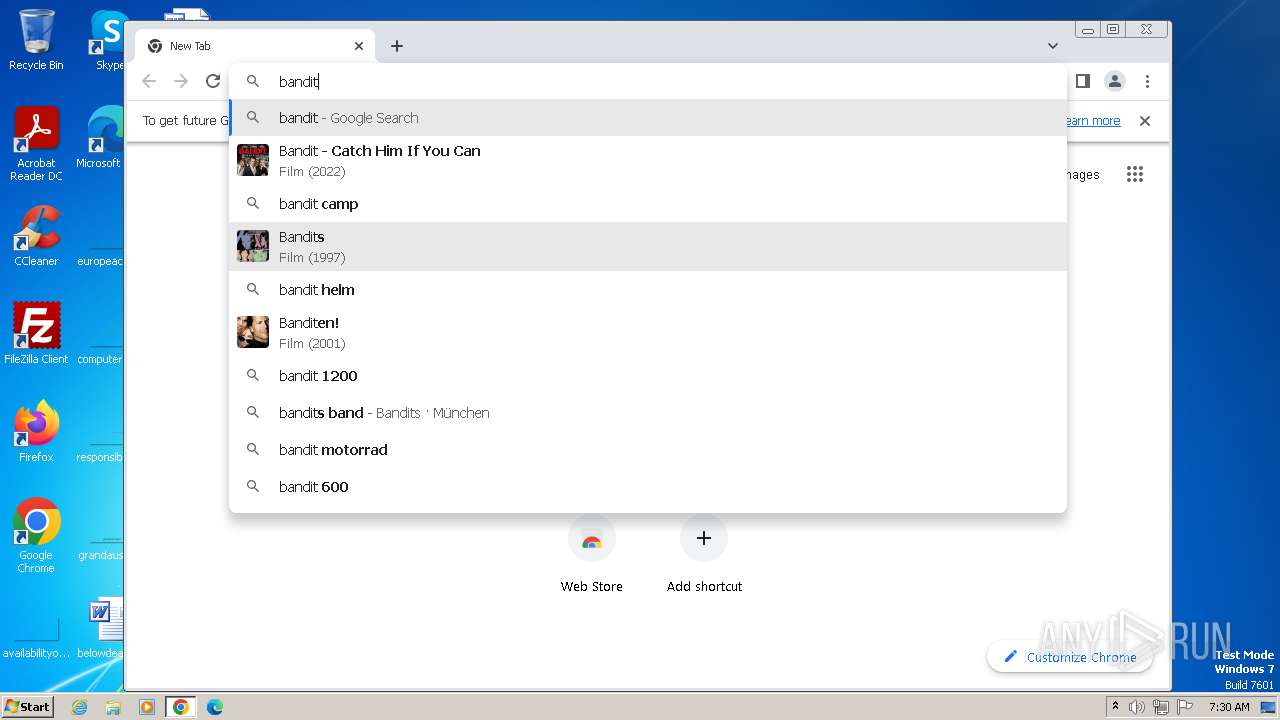Open File Explorer from the taskbar
1280x720 pixels.
tap(113, 707)
